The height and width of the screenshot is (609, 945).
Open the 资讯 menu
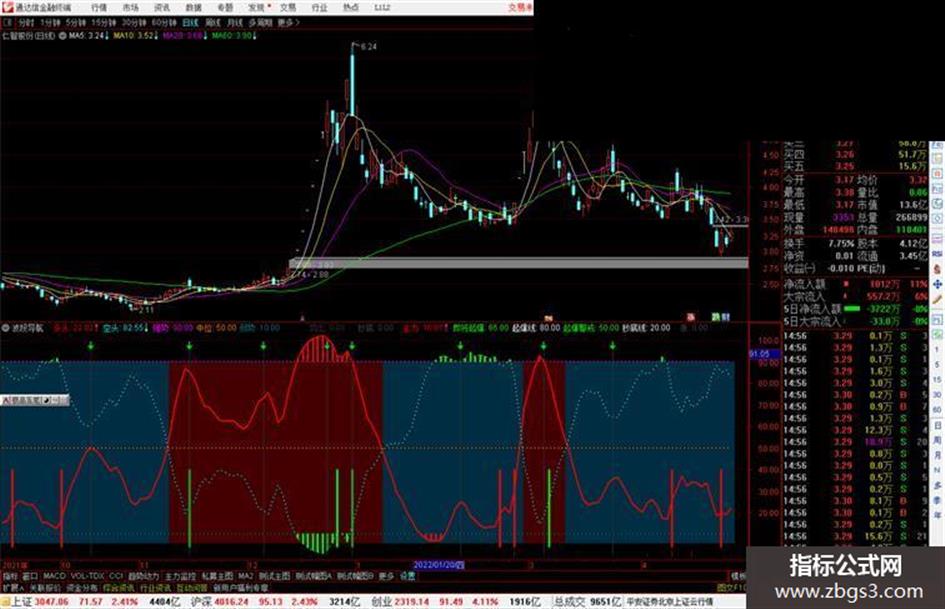click(x=162, y=8)
